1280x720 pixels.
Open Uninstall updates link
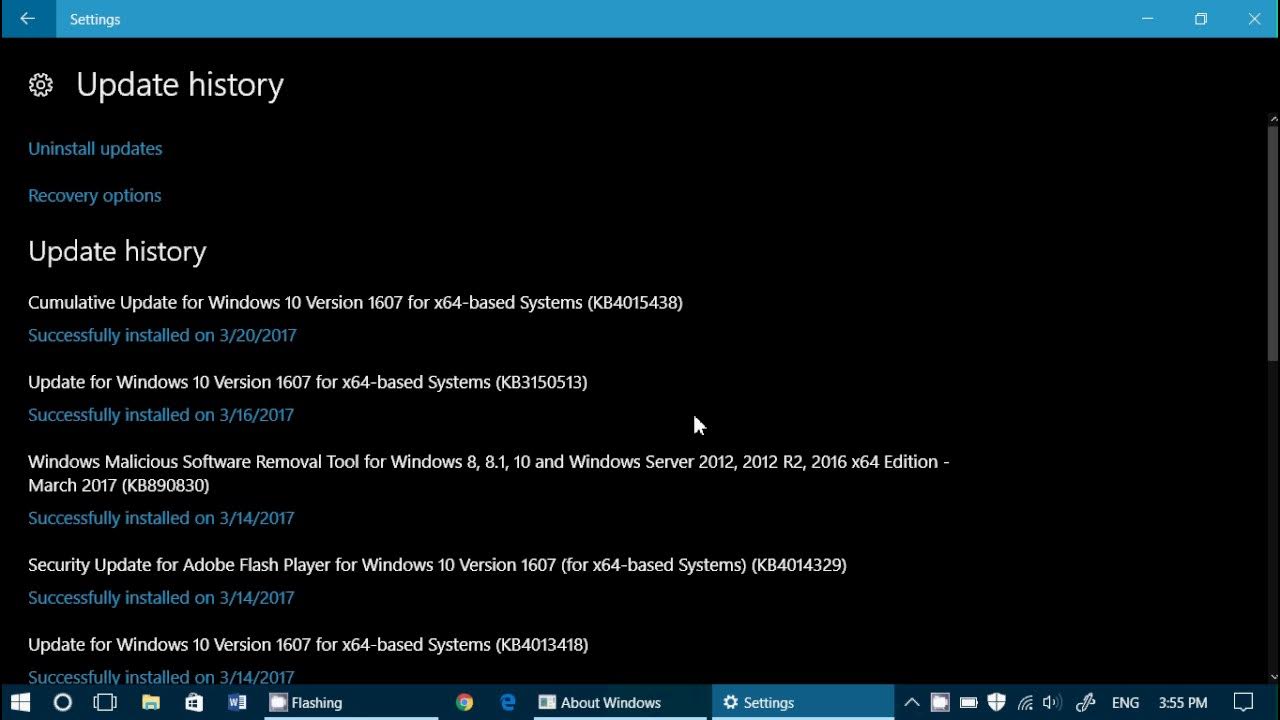(95, 148)
